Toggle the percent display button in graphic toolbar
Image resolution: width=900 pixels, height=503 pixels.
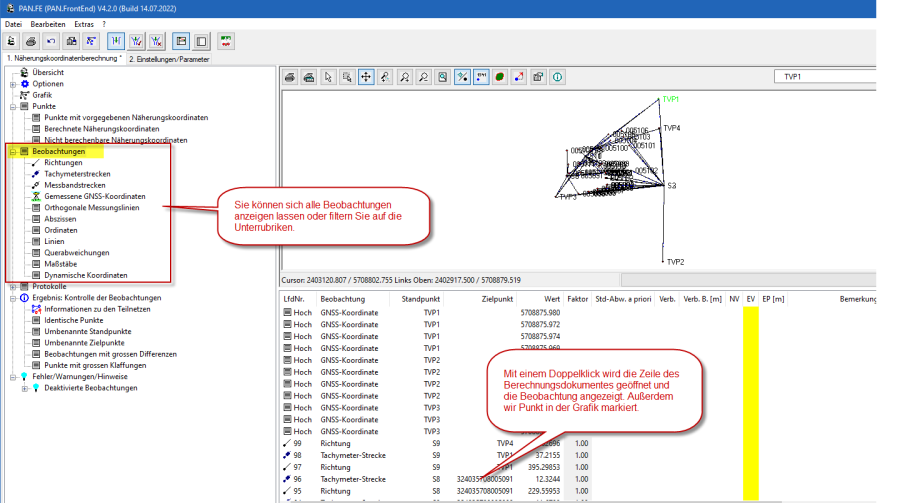tap(461, 76)
